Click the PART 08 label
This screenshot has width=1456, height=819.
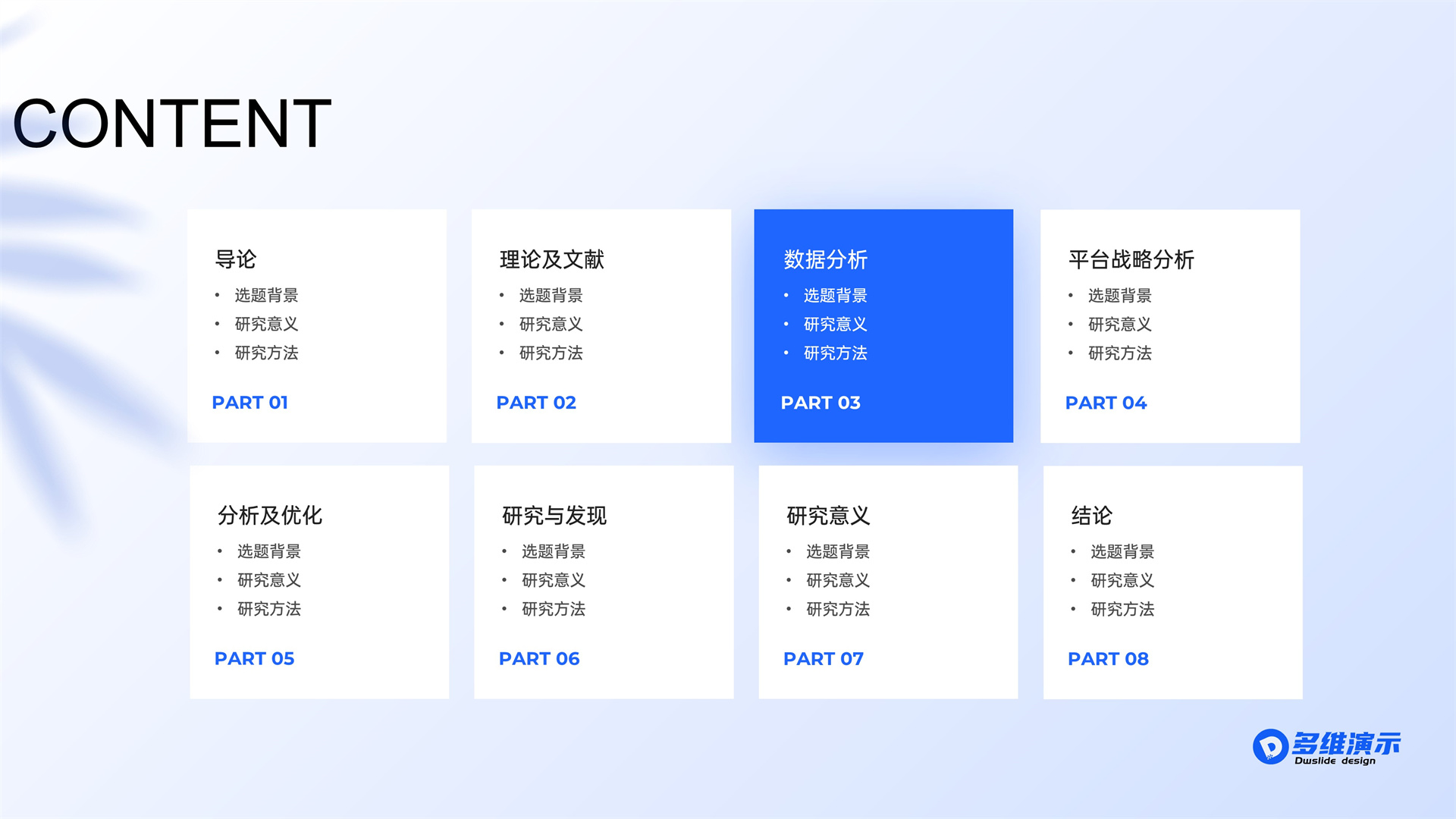point(1108,658)
